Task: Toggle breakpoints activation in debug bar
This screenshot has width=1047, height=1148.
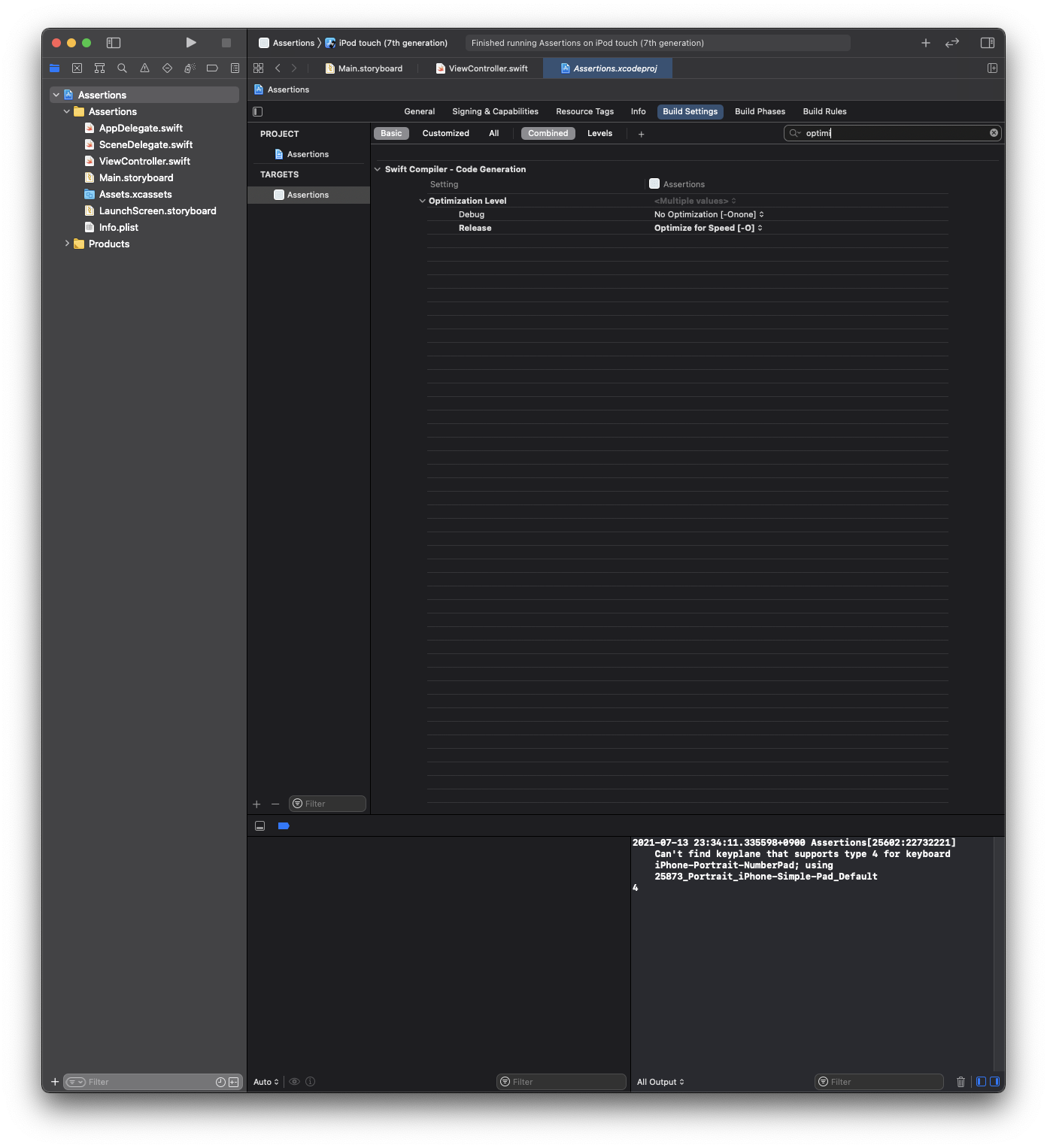Action: pyautogui.click(x=284, y=826)
